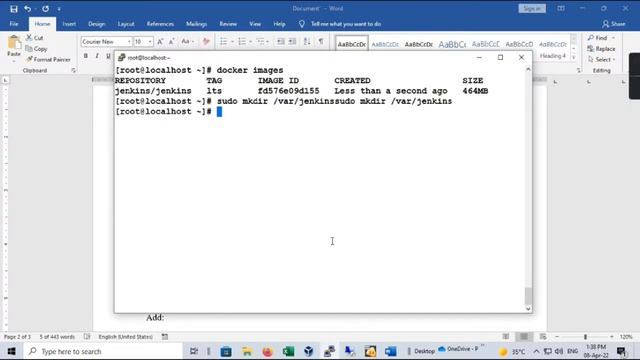Open the font size dropdown

[x=150, y=42]
